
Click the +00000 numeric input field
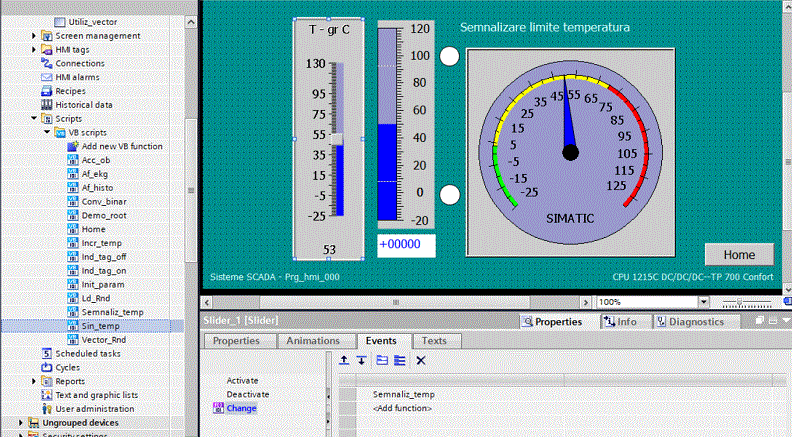405,244
